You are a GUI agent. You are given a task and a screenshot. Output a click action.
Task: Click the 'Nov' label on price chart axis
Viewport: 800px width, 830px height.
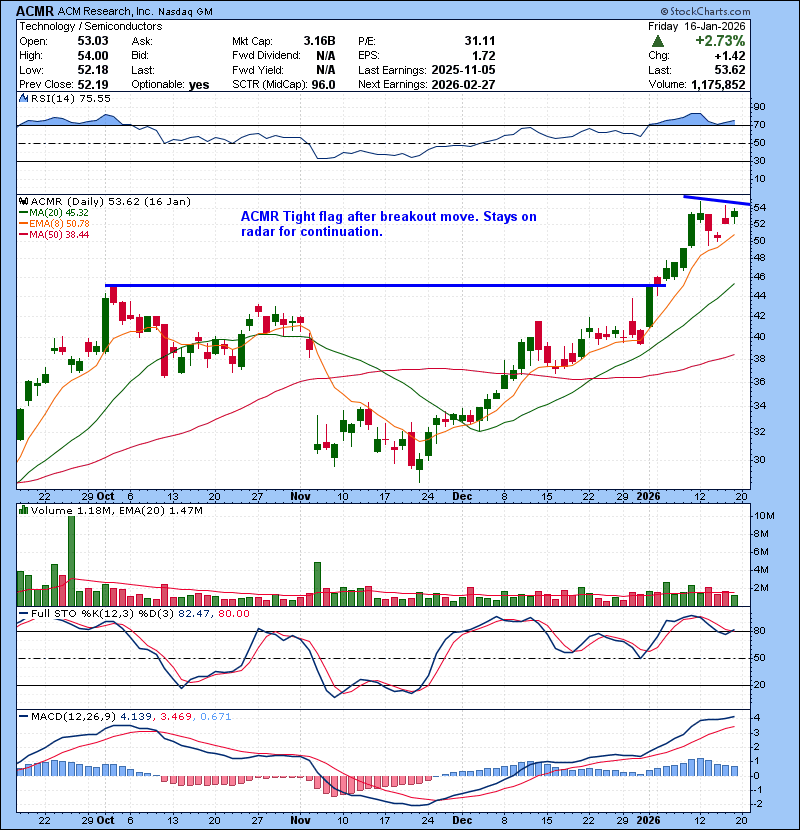[x=300, y=496]
